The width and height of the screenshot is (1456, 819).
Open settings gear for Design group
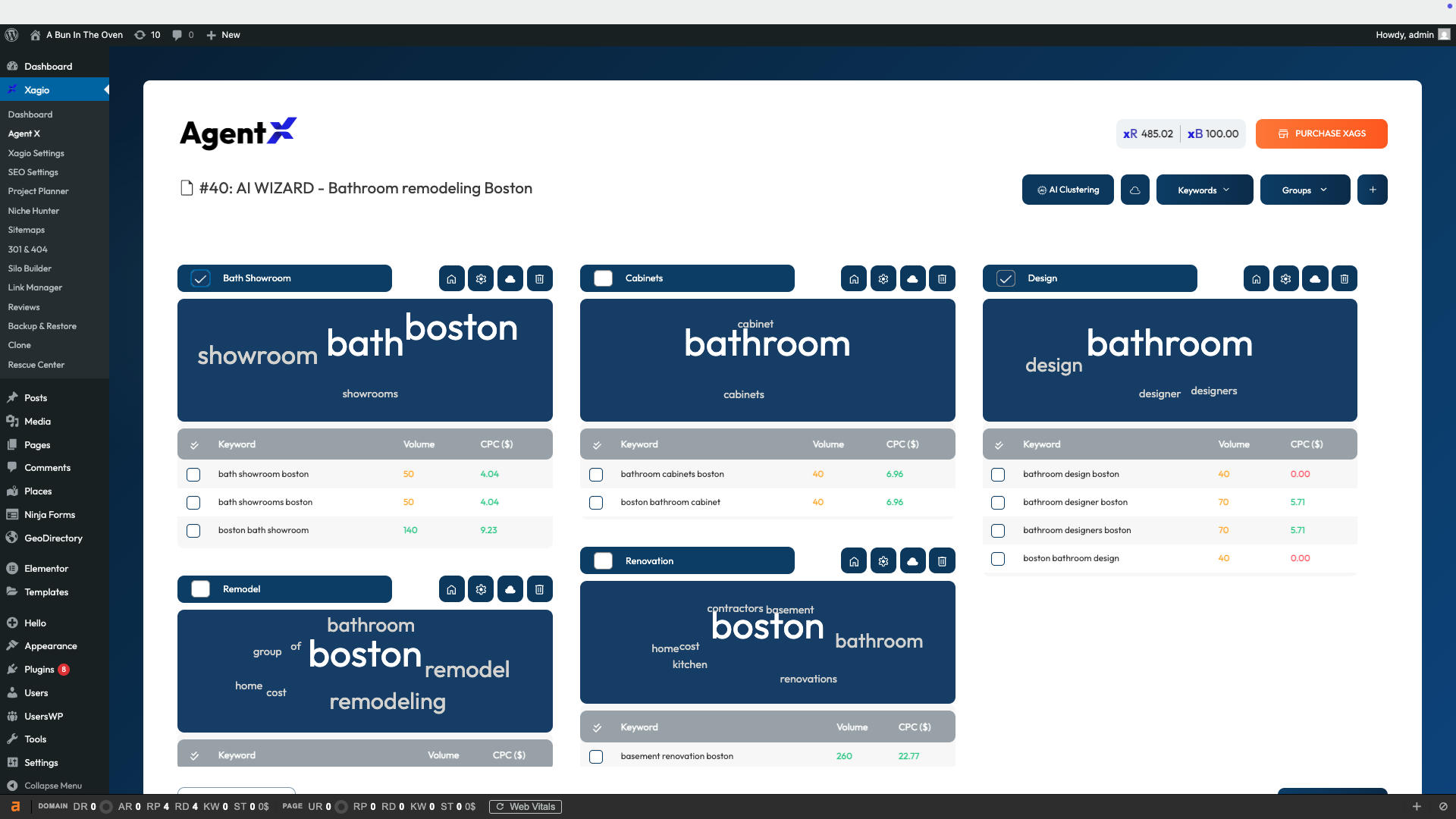tap(1285, 279)
